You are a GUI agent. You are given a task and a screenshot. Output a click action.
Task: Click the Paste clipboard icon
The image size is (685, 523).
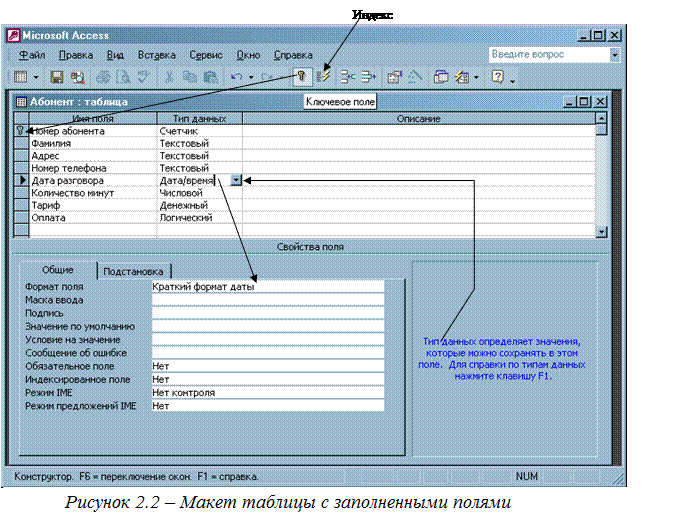[211, 77]
